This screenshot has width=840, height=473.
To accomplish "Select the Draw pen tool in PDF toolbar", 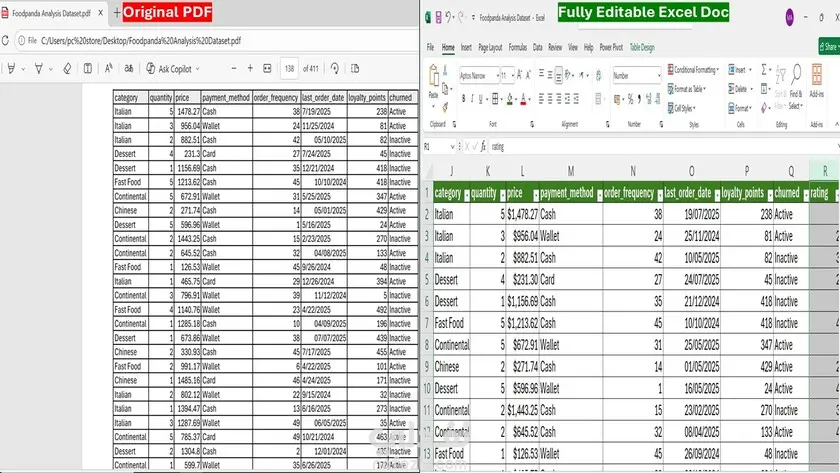I will click(39, 69).
